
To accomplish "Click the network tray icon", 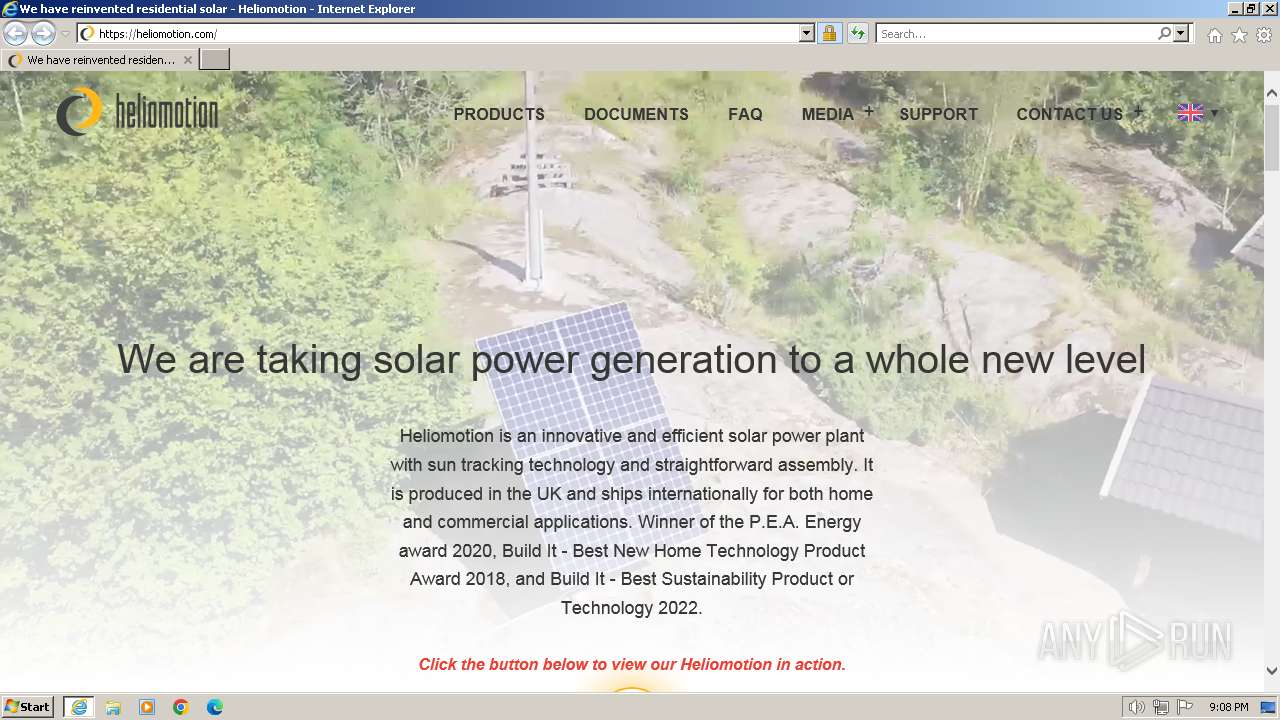I will click(x=1160, y=707).
